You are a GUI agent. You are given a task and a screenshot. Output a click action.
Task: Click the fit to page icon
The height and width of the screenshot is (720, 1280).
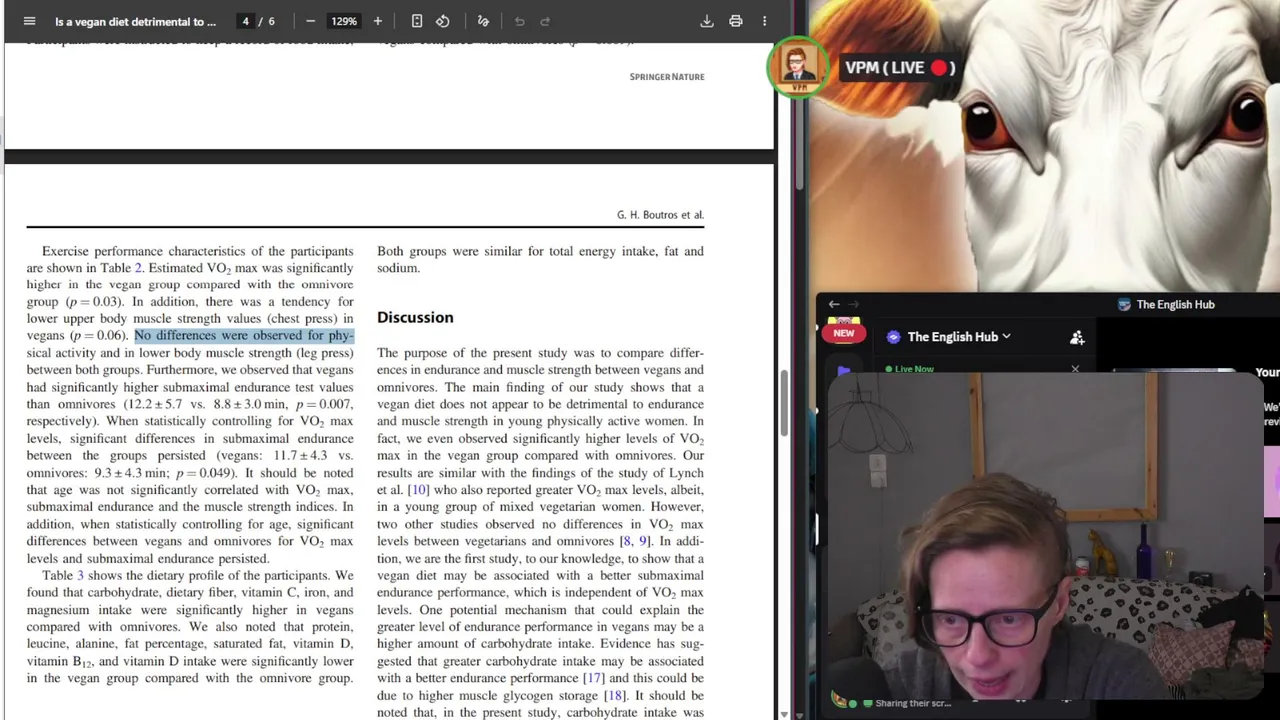(x=417, y=21)
